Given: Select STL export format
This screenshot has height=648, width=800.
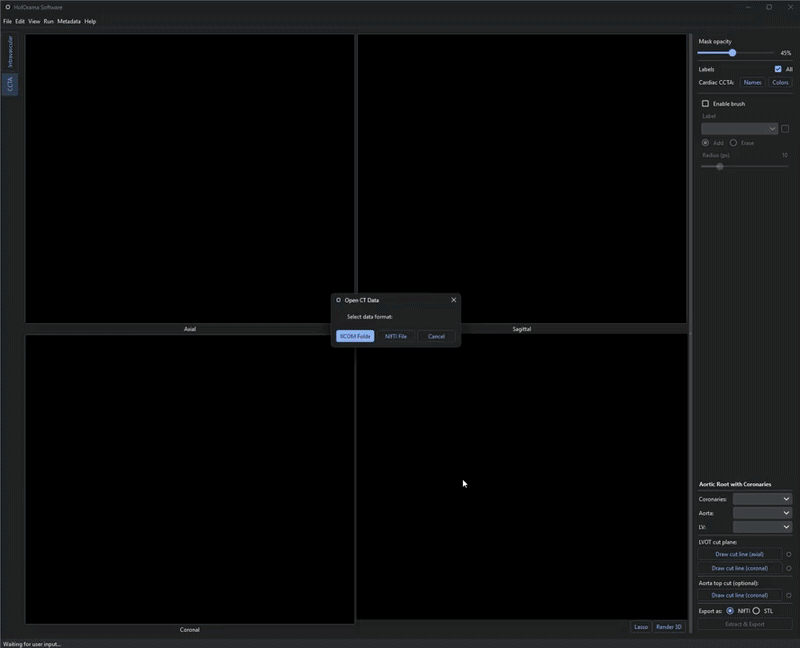Looking at the screenshot, I should pos(756,611).
